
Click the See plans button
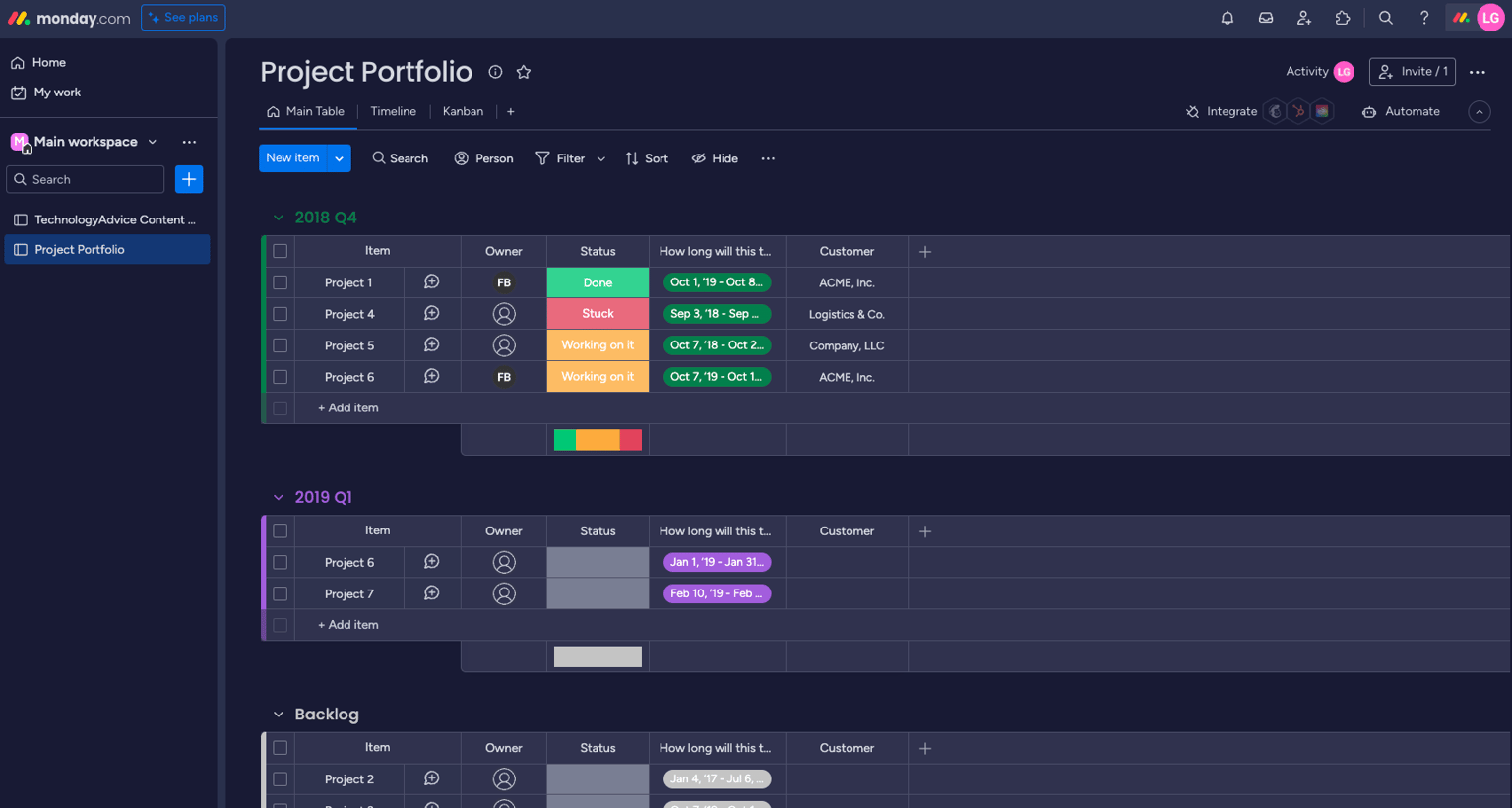(x=183, y=17)
